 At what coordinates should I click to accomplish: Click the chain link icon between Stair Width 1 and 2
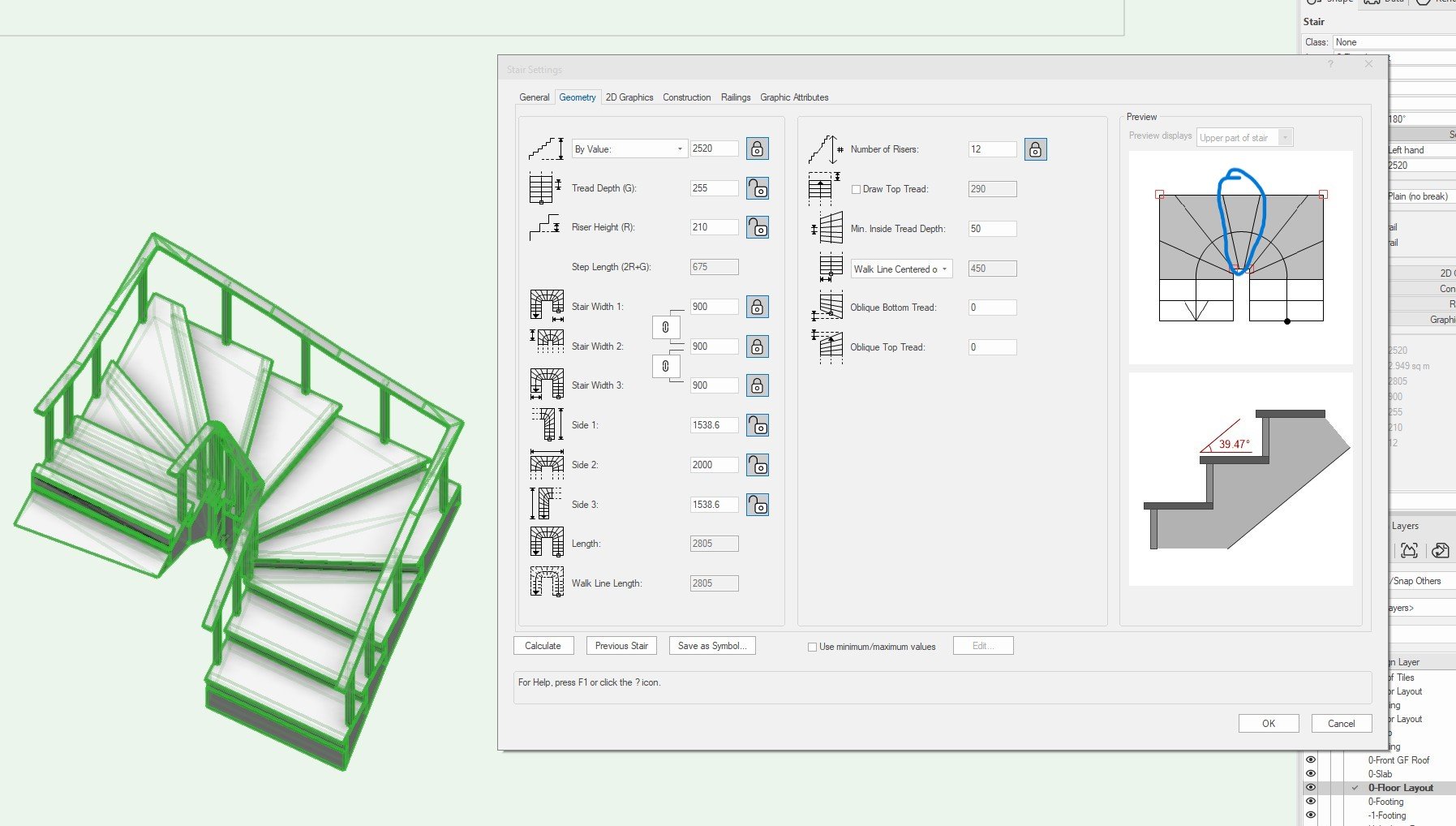(666, 326)
